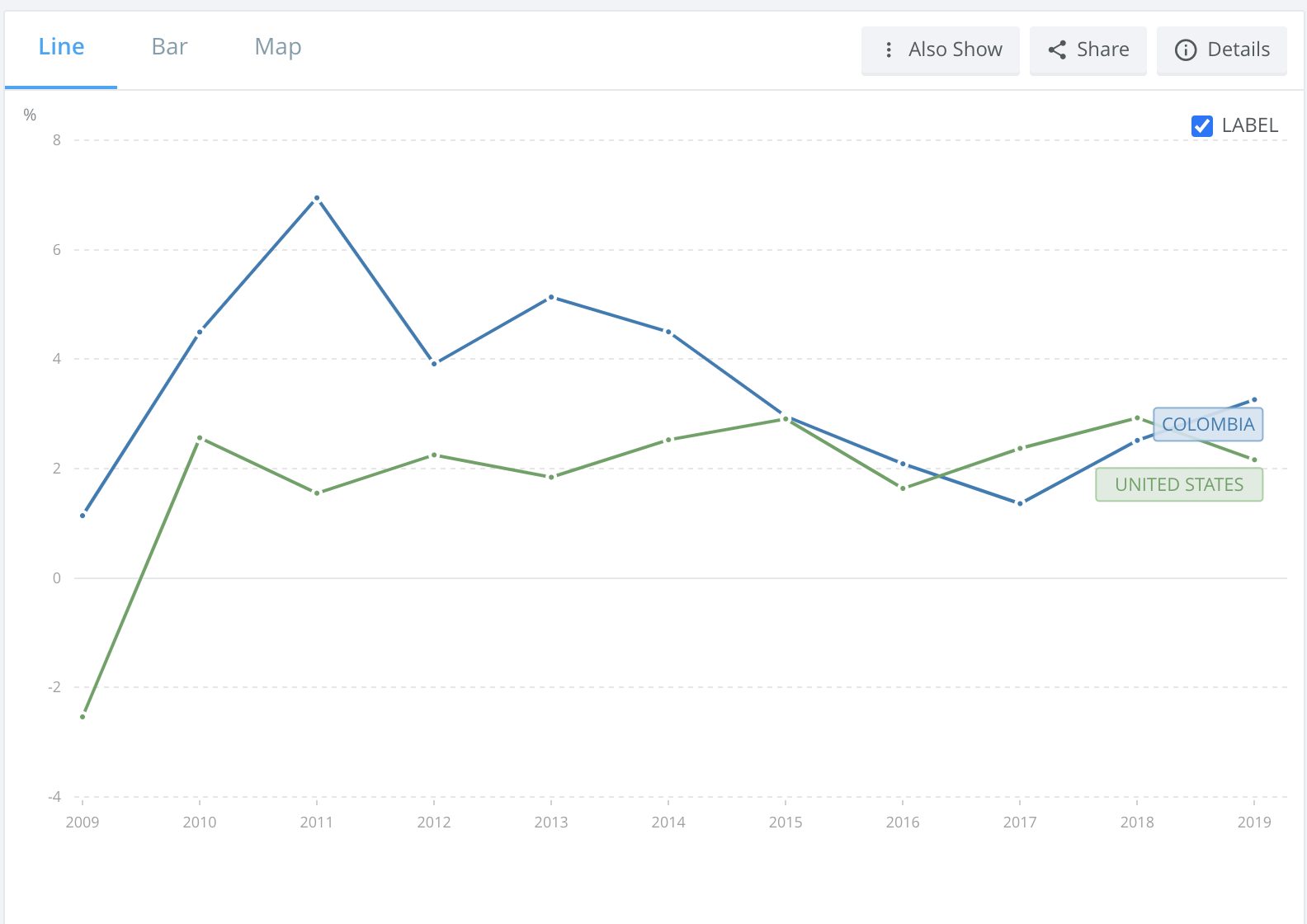Select the COLOMBIA series label

tap(1208, 425)
